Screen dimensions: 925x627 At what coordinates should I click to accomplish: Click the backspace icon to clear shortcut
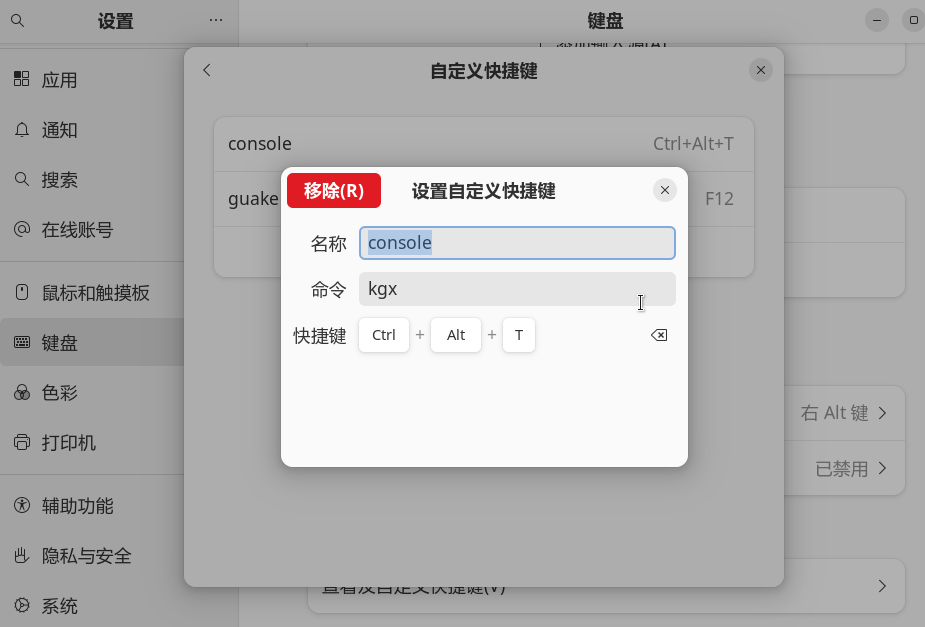point(659,335)
